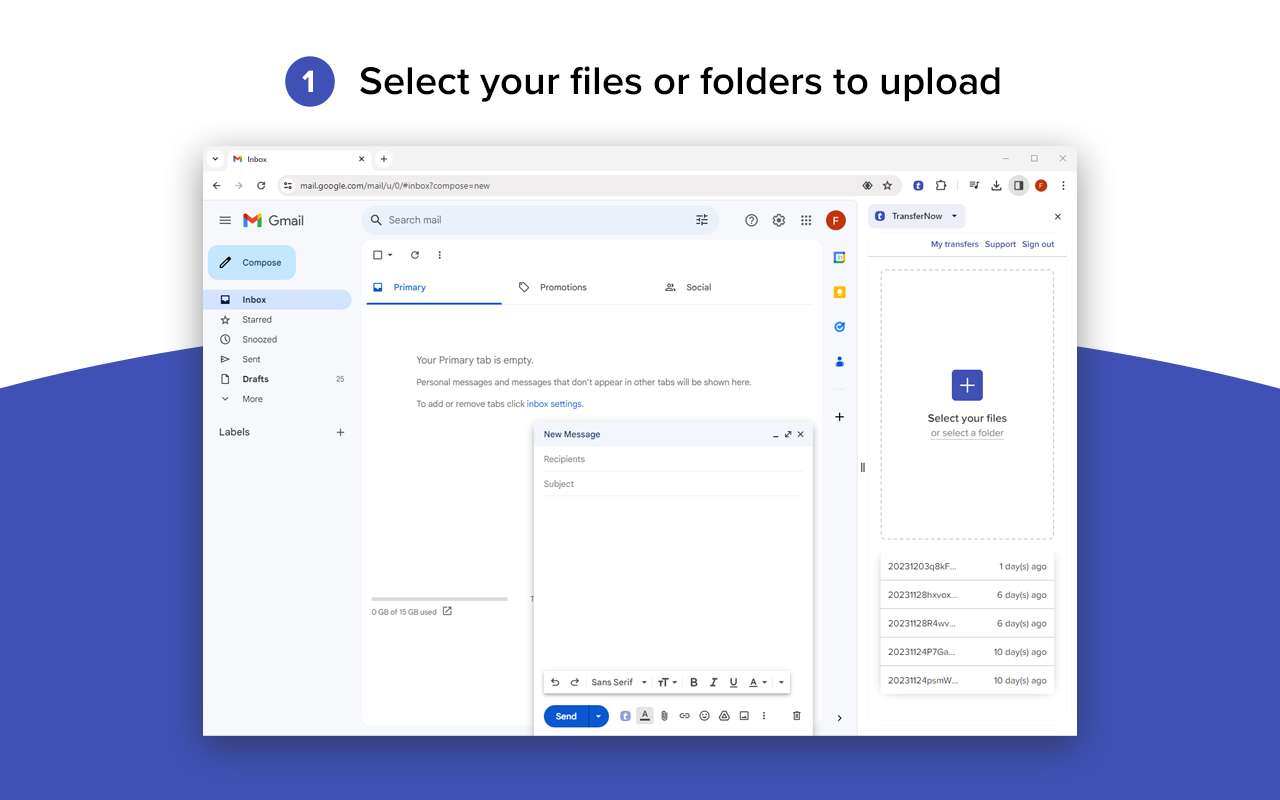Toggle bold text formatting

(x=693, y=681)
